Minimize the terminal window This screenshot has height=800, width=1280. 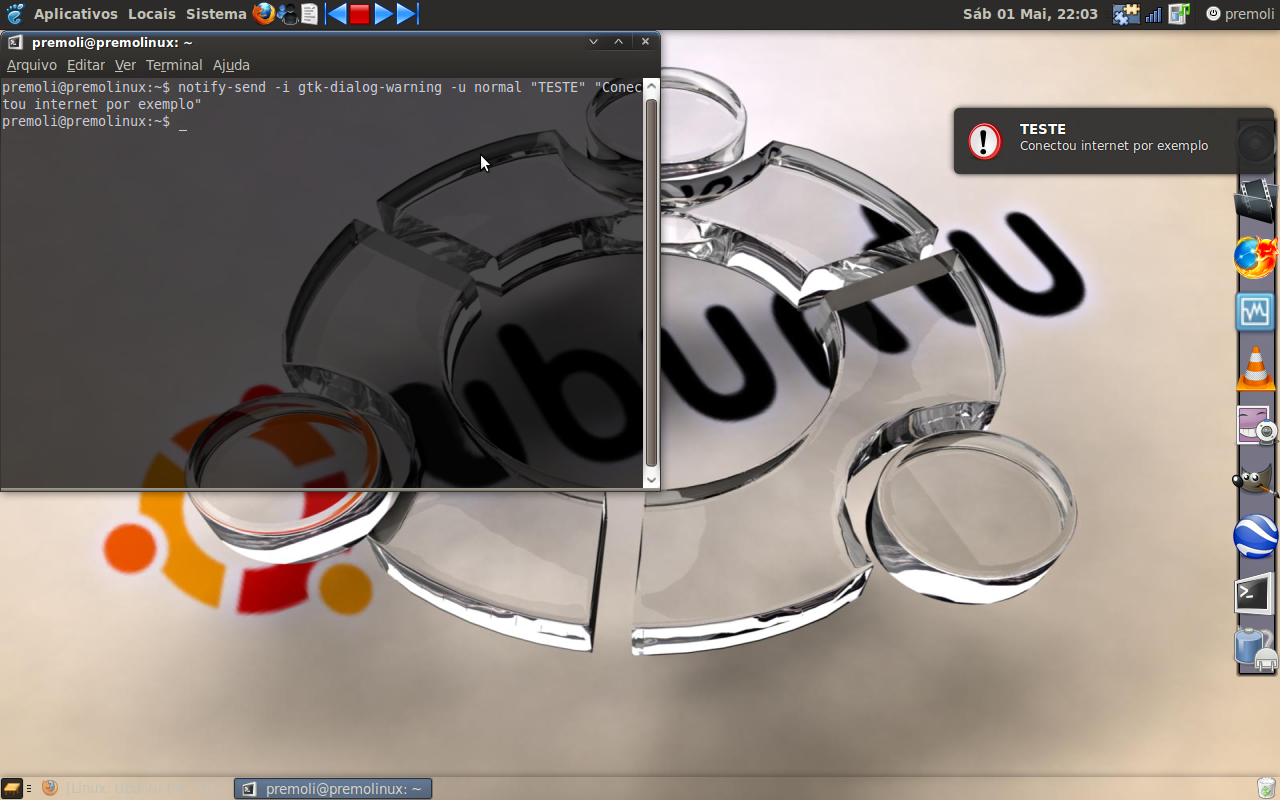point(594,42)
